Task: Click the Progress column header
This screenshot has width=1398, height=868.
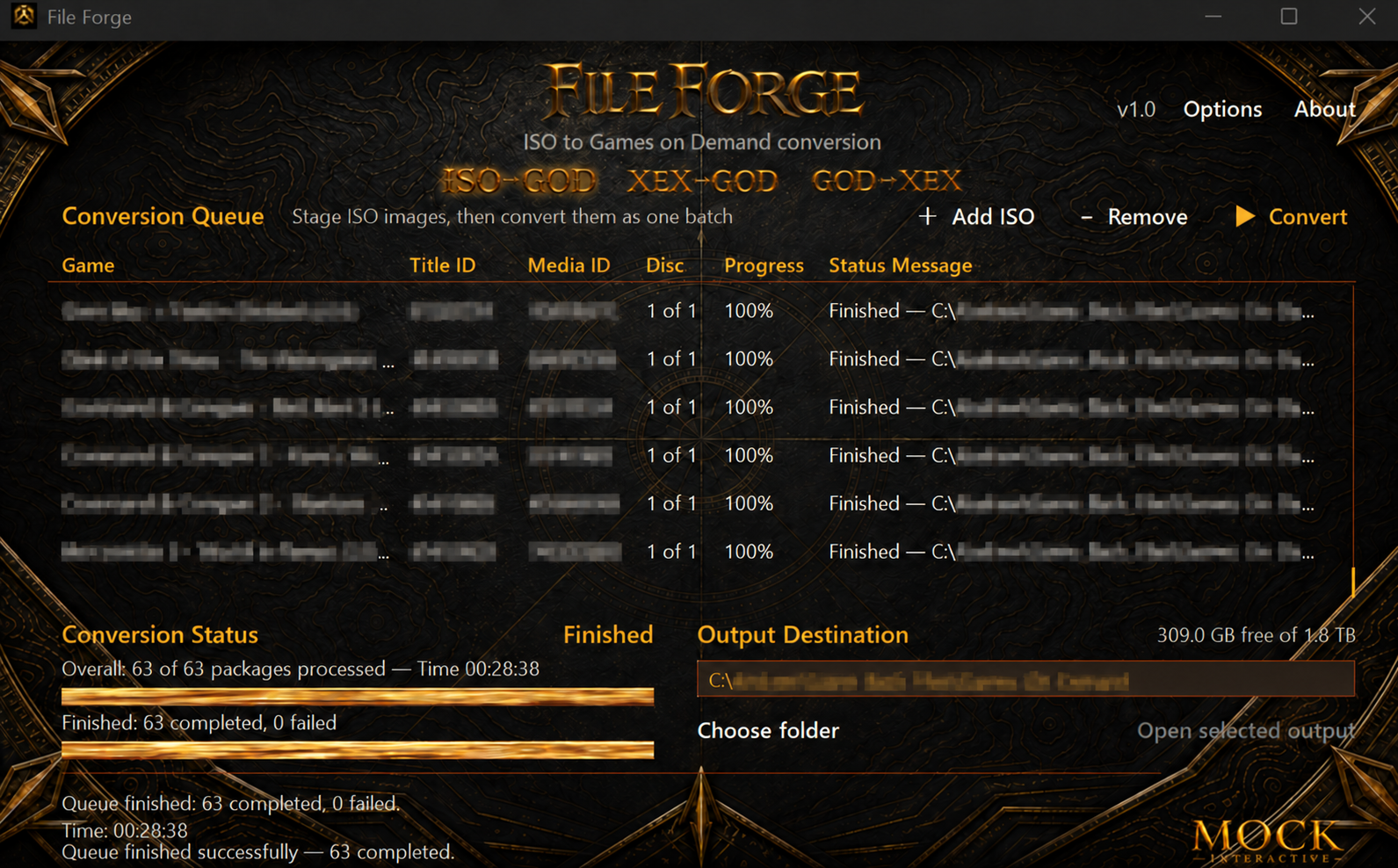Action: coord(764,265)
